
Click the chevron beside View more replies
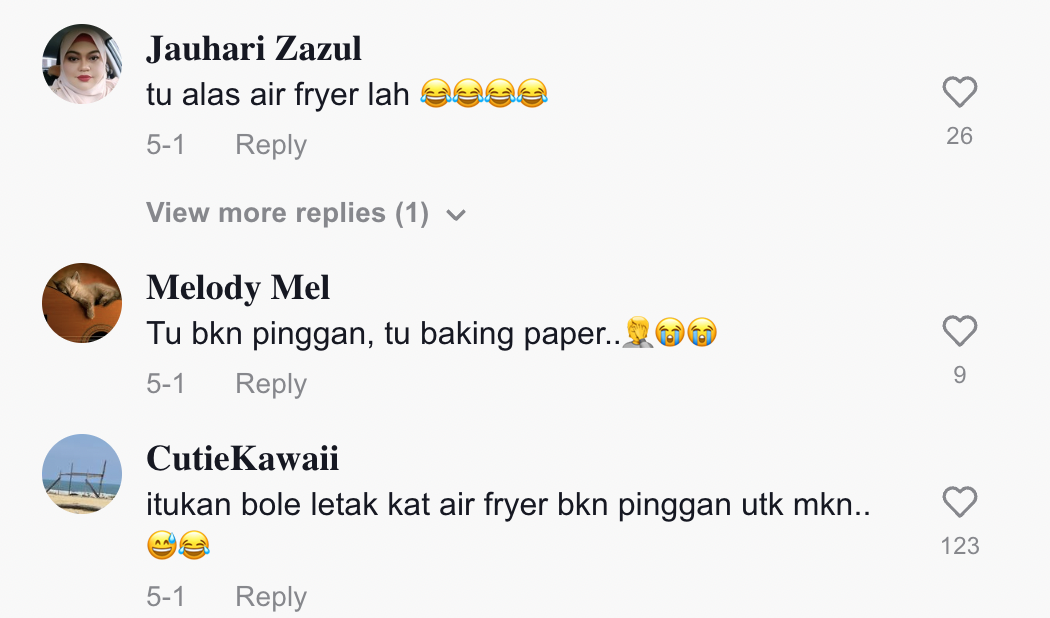coord(456,215)
